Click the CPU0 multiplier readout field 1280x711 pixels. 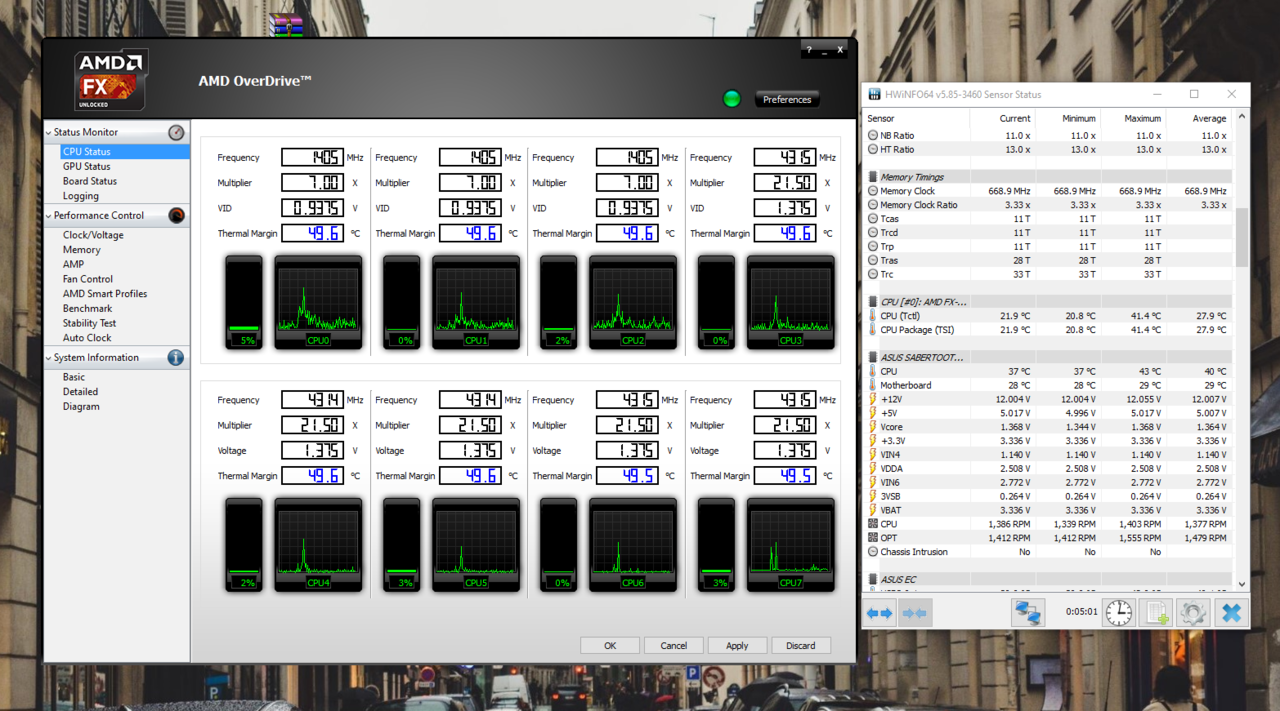313,183
